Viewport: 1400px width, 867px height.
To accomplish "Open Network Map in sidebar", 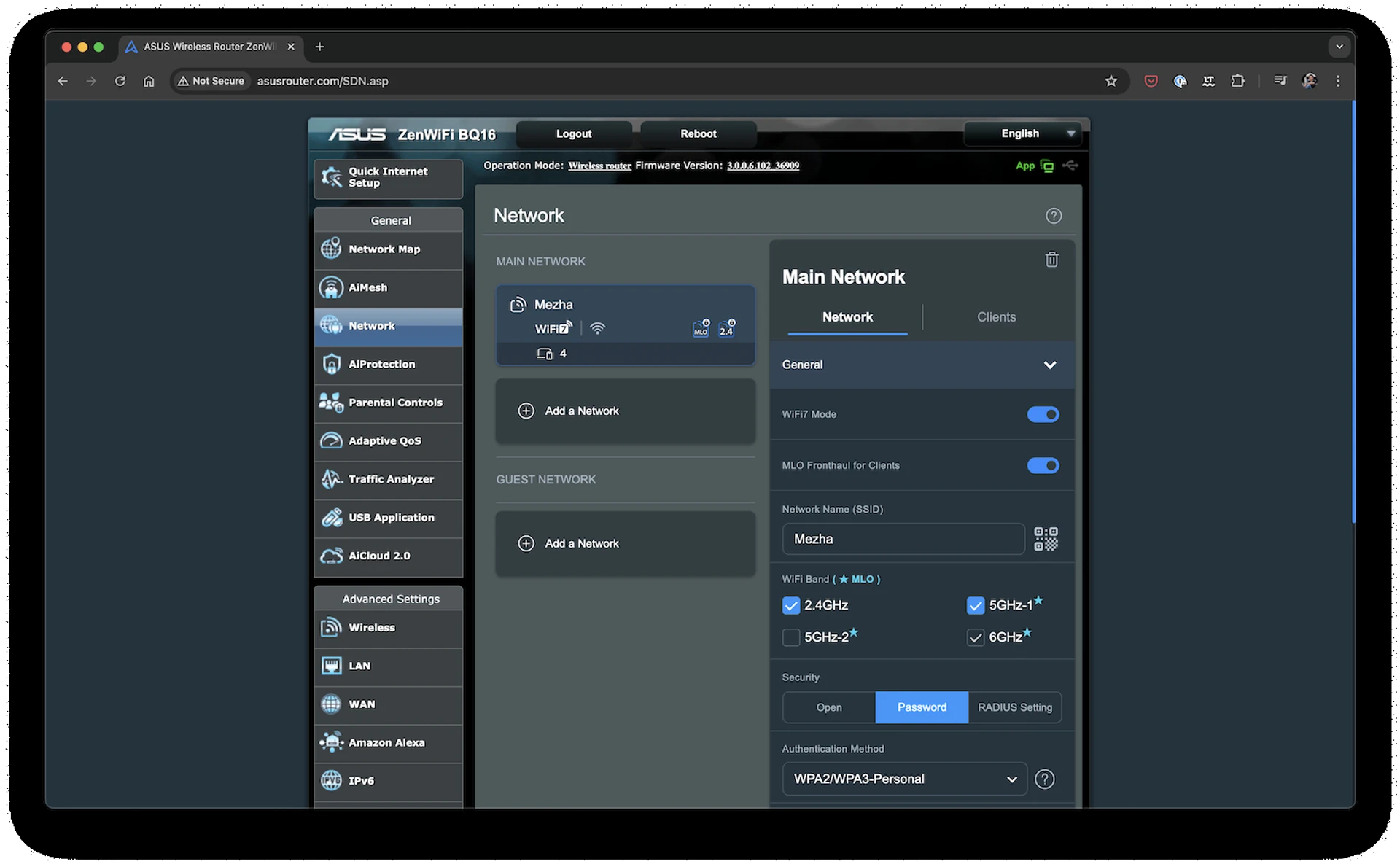I will 388,249.
